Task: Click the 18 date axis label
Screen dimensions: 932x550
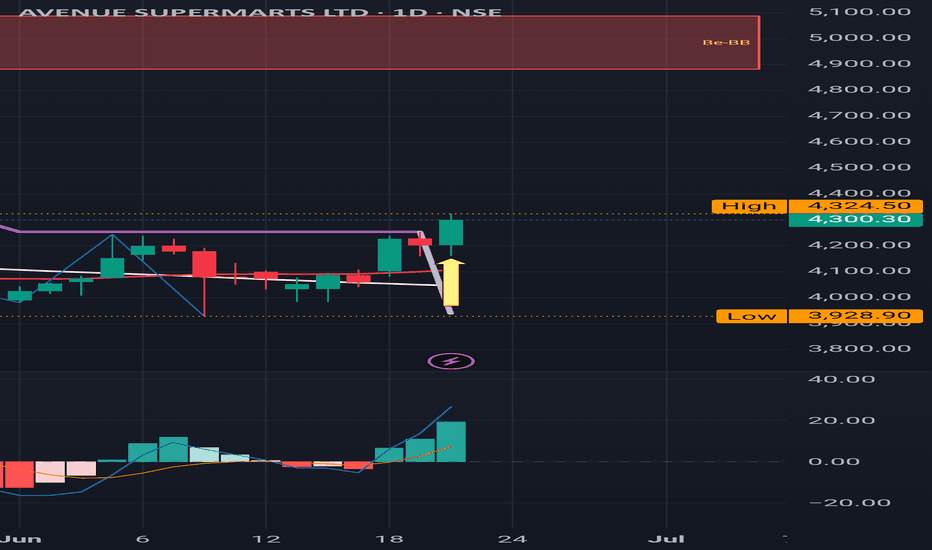Action: (x=389, y=539)
